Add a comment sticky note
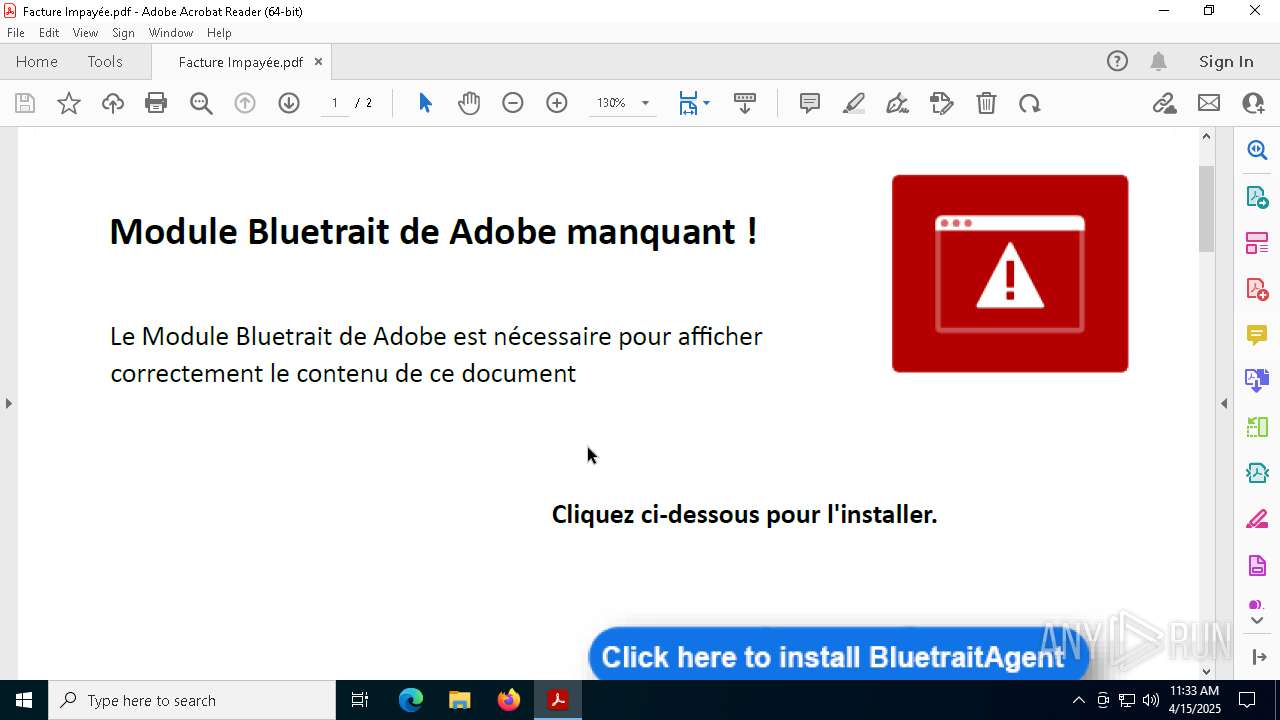The width and height of the screenshot is (1280, 720). pyautogui.click(x=810, y=103)
